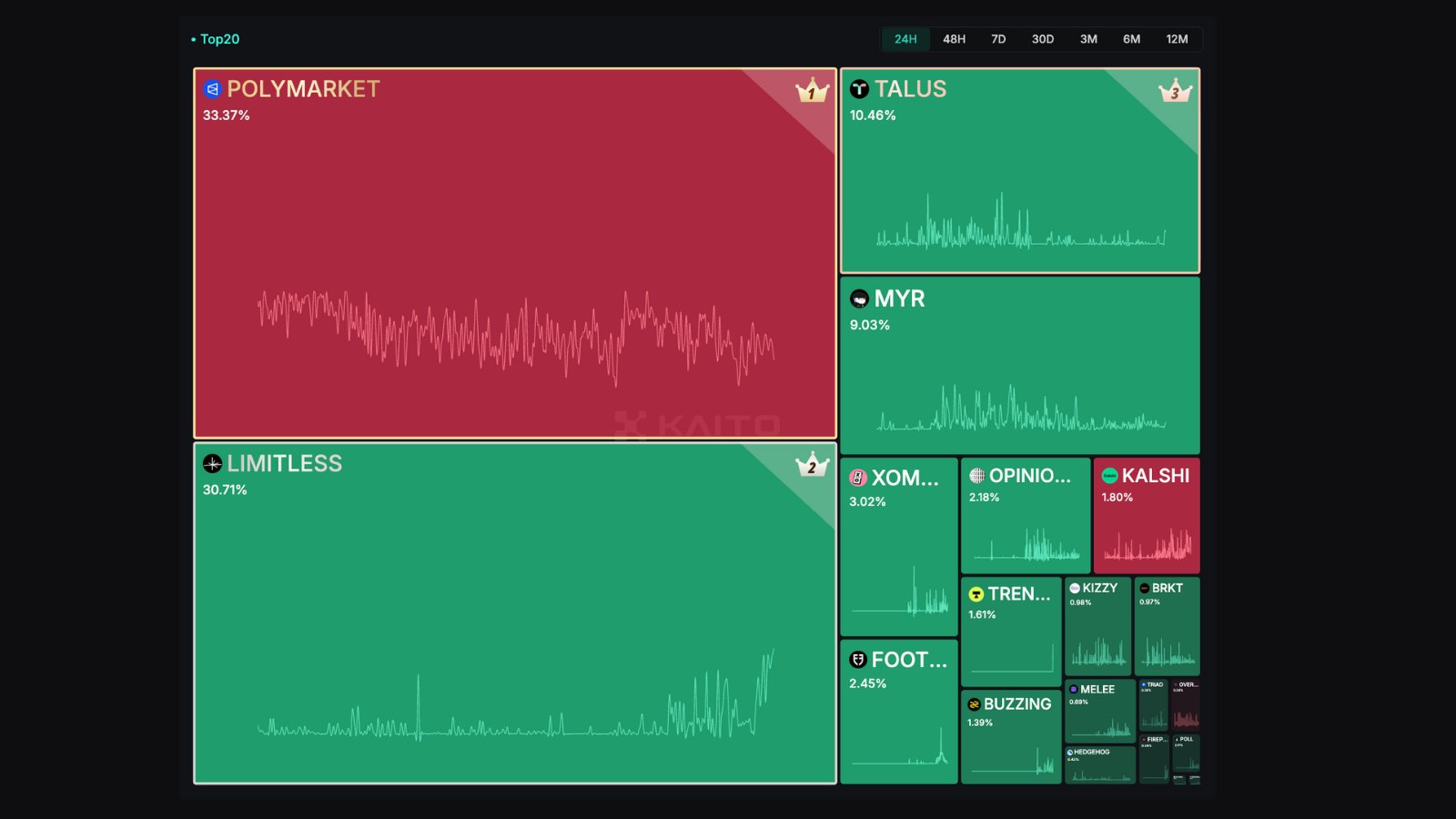
Task: Select the 12M tab
Action: [1178, 39]
